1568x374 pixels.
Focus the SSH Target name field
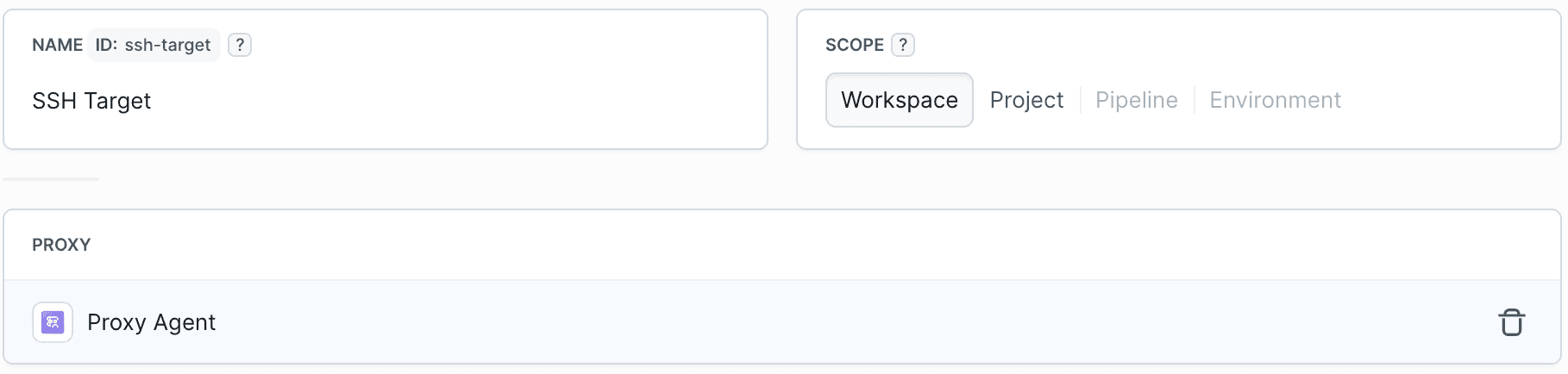pyautogui.click(x=91, y=101)
